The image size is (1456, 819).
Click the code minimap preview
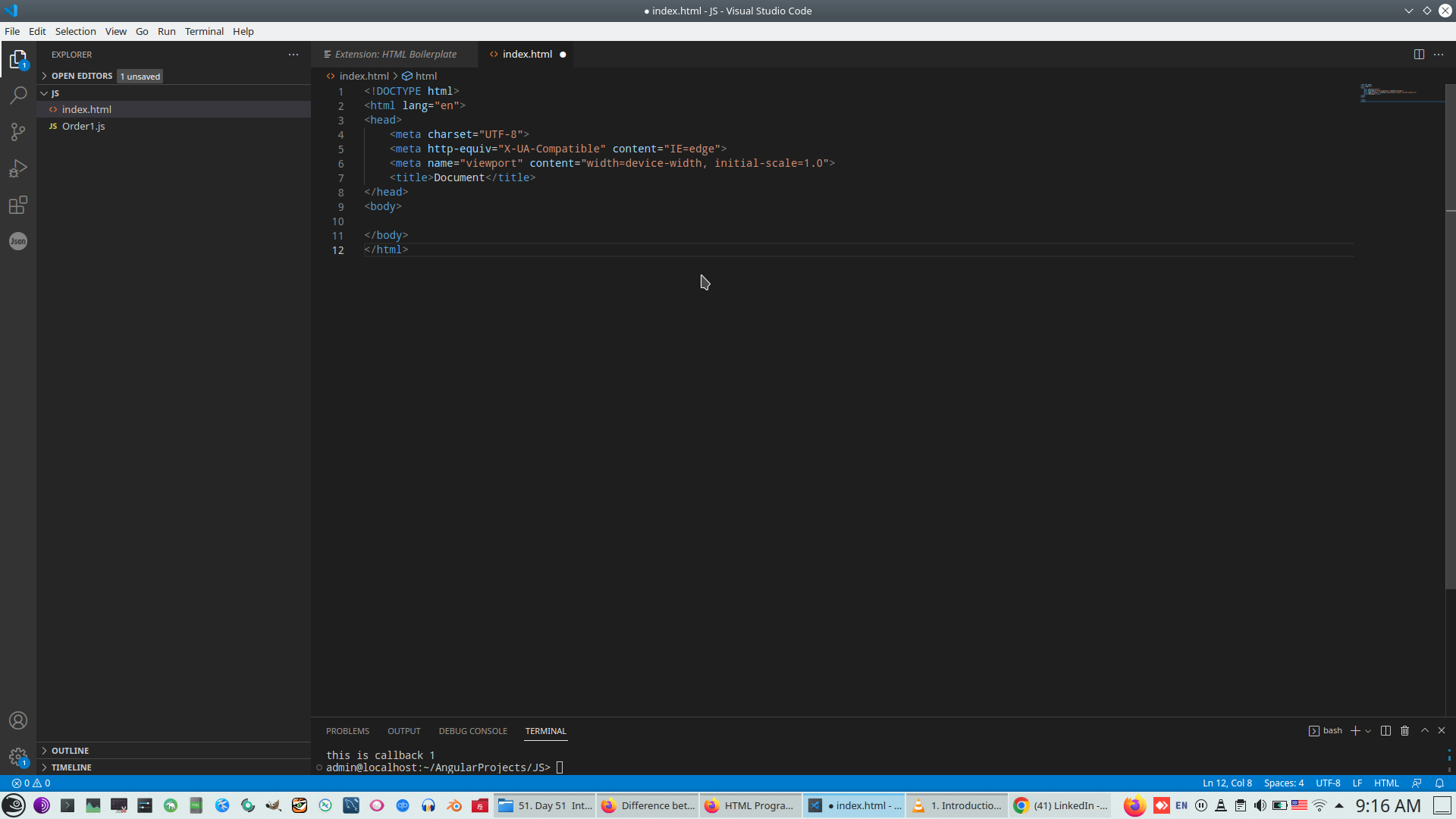1388,93
